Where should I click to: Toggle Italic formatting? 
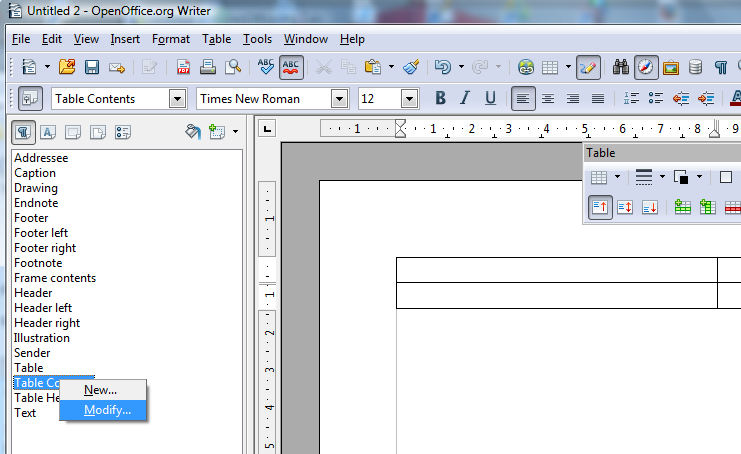coord(465,99)
